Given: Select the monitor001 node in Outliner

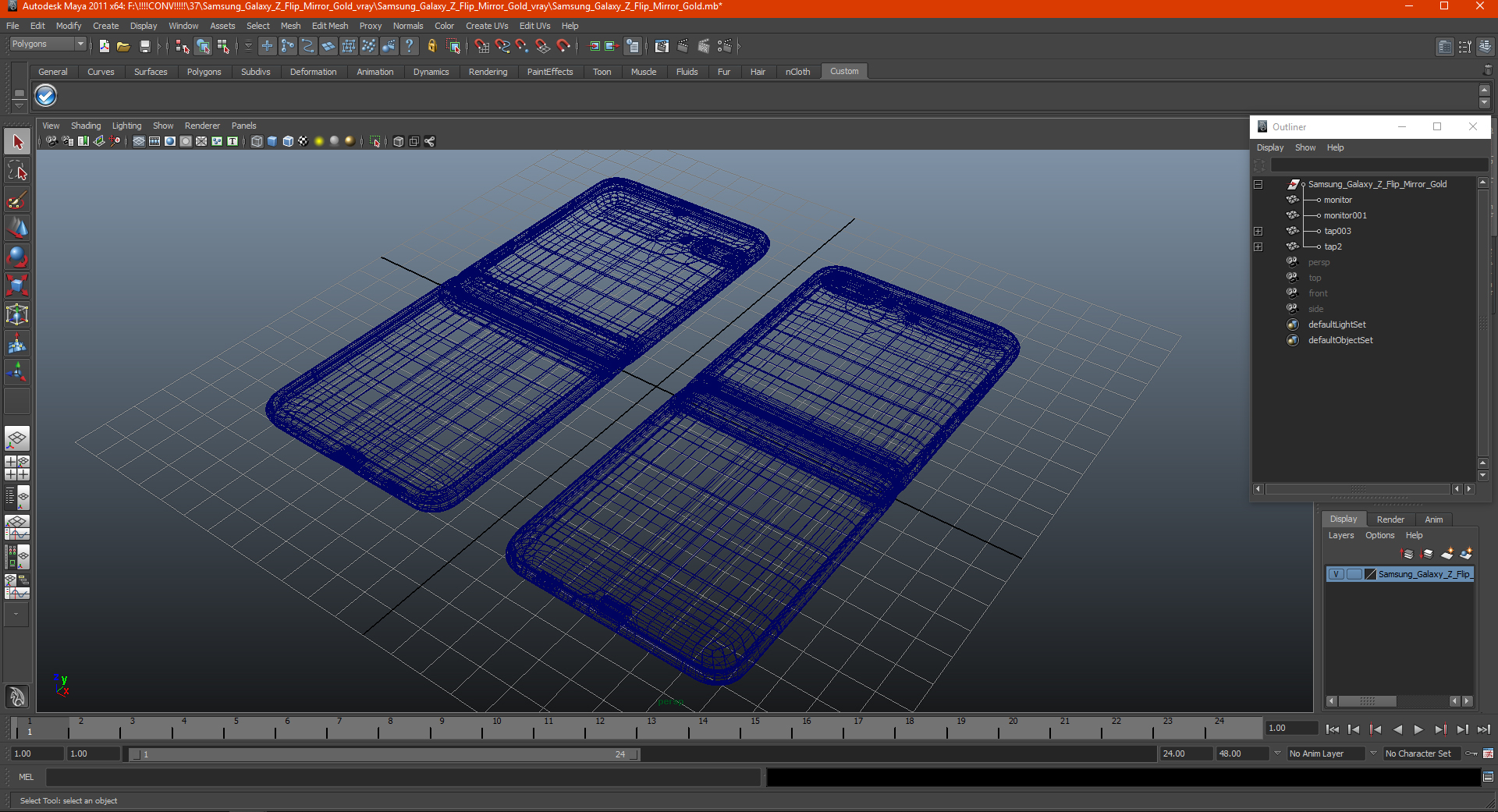Looking at the screenshot, I should (x=1345, y=216).
